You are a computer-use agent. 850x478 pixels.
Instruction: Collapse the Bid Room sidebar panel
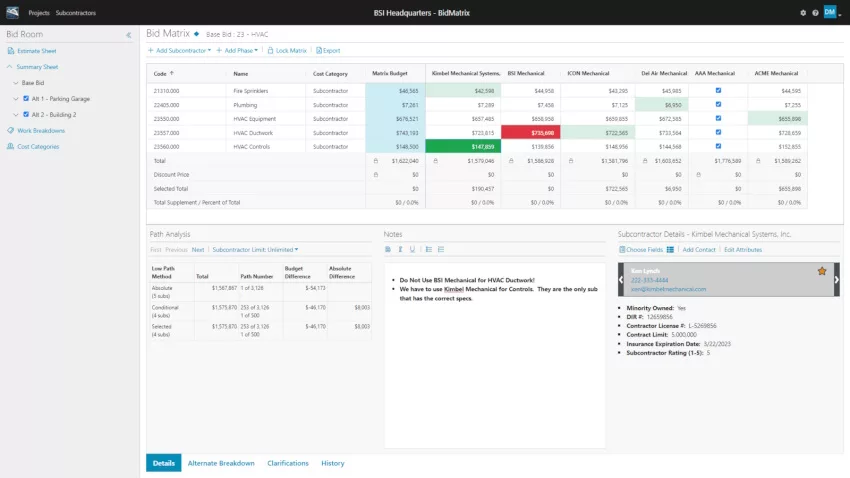[x=128, y=35]
